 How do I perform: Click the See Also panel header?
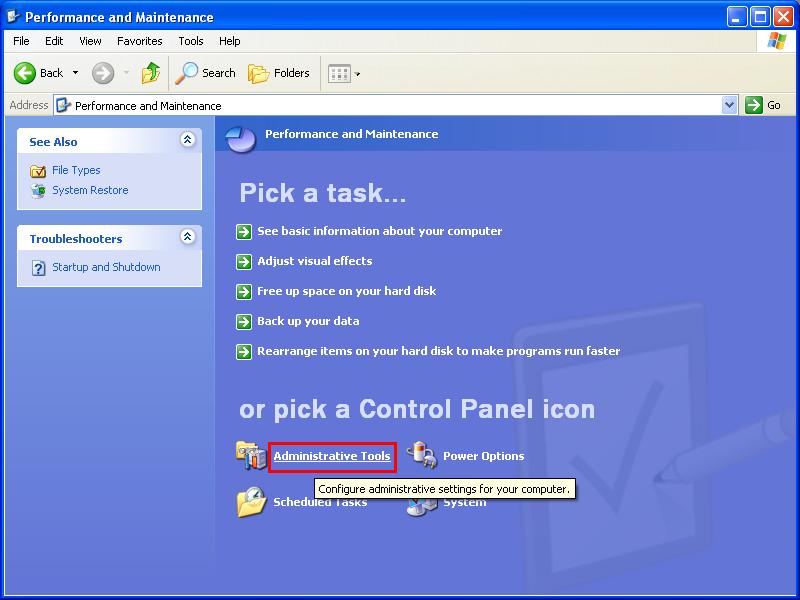(x=109, y=141)
